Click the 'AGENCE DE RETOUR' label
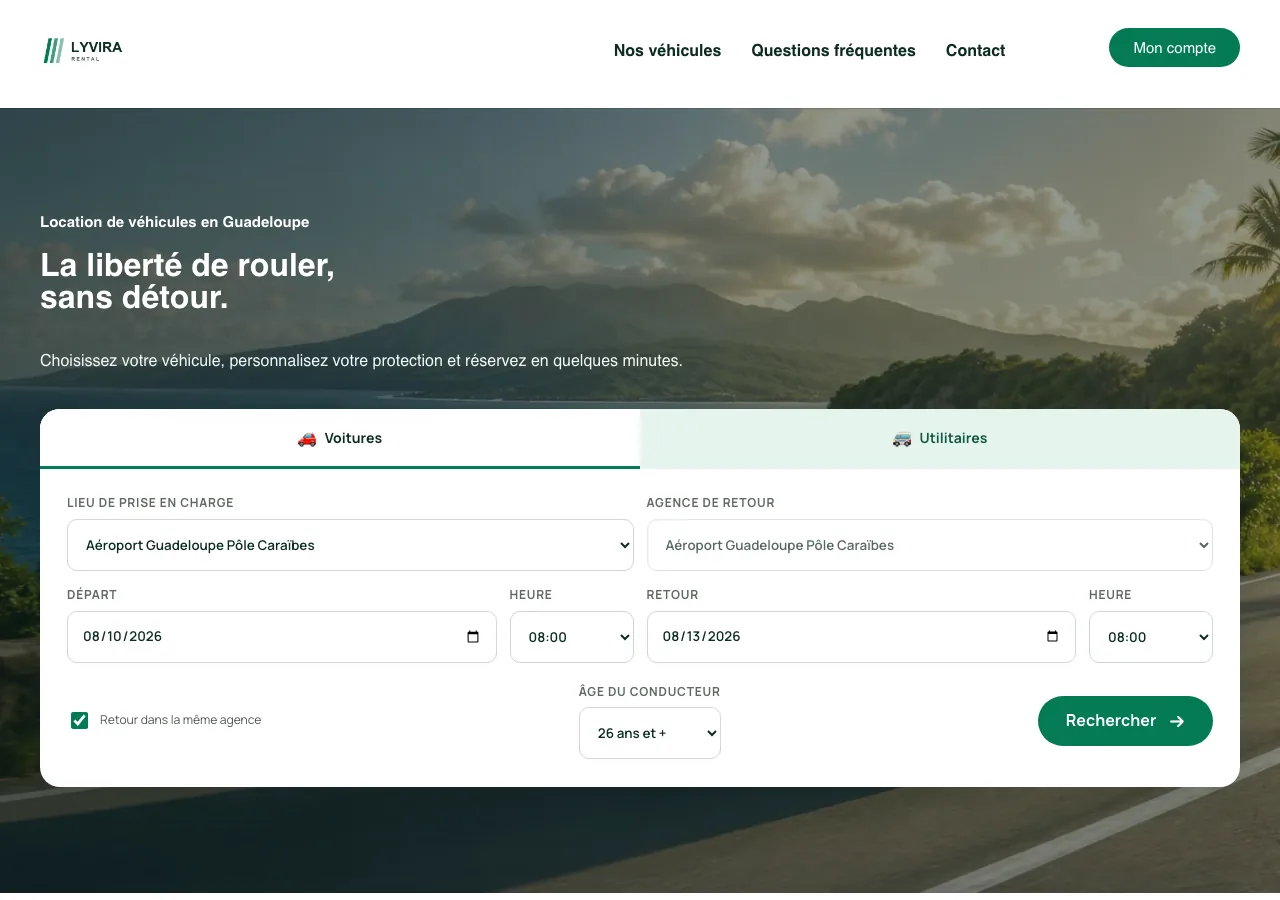Viewport: 1280px width, 900px height. coord(711,503)
